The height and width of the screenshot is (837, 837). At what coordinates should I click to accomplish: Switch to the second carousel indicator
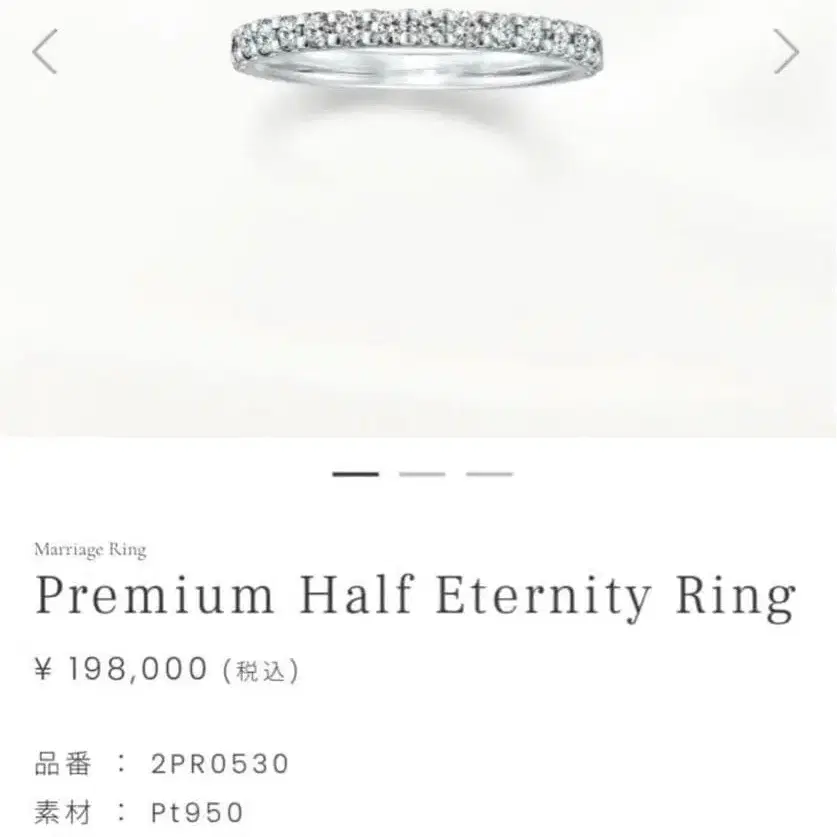[x=422, y=474]
